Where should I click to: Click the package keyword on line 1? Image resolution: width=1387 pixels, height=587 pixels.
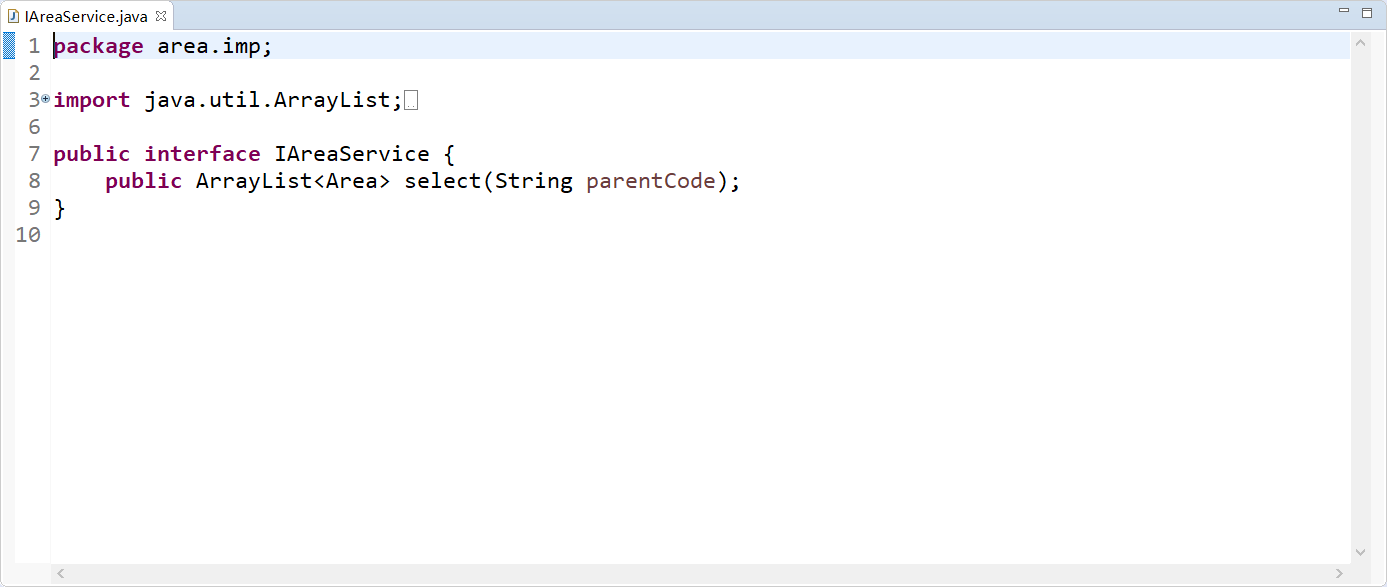(98, 46)
